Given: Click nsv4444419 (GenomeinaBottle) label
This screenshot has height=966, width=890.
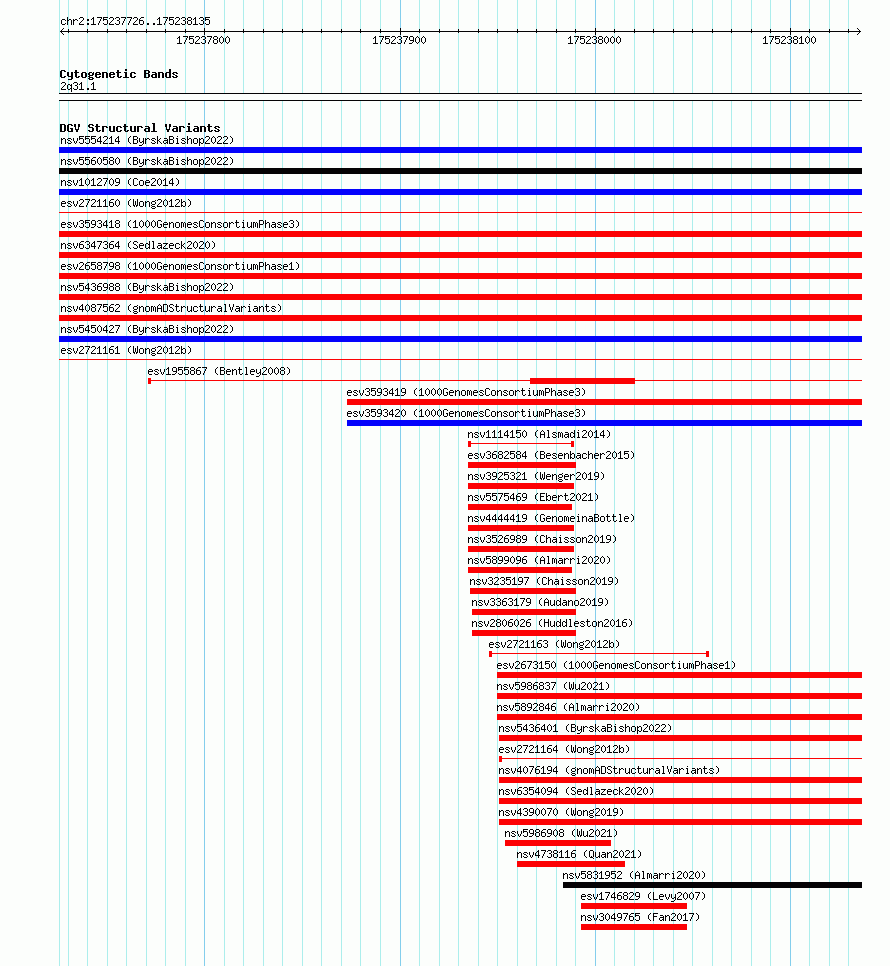Looking at the screenshot, I should (x=551, y=518).
